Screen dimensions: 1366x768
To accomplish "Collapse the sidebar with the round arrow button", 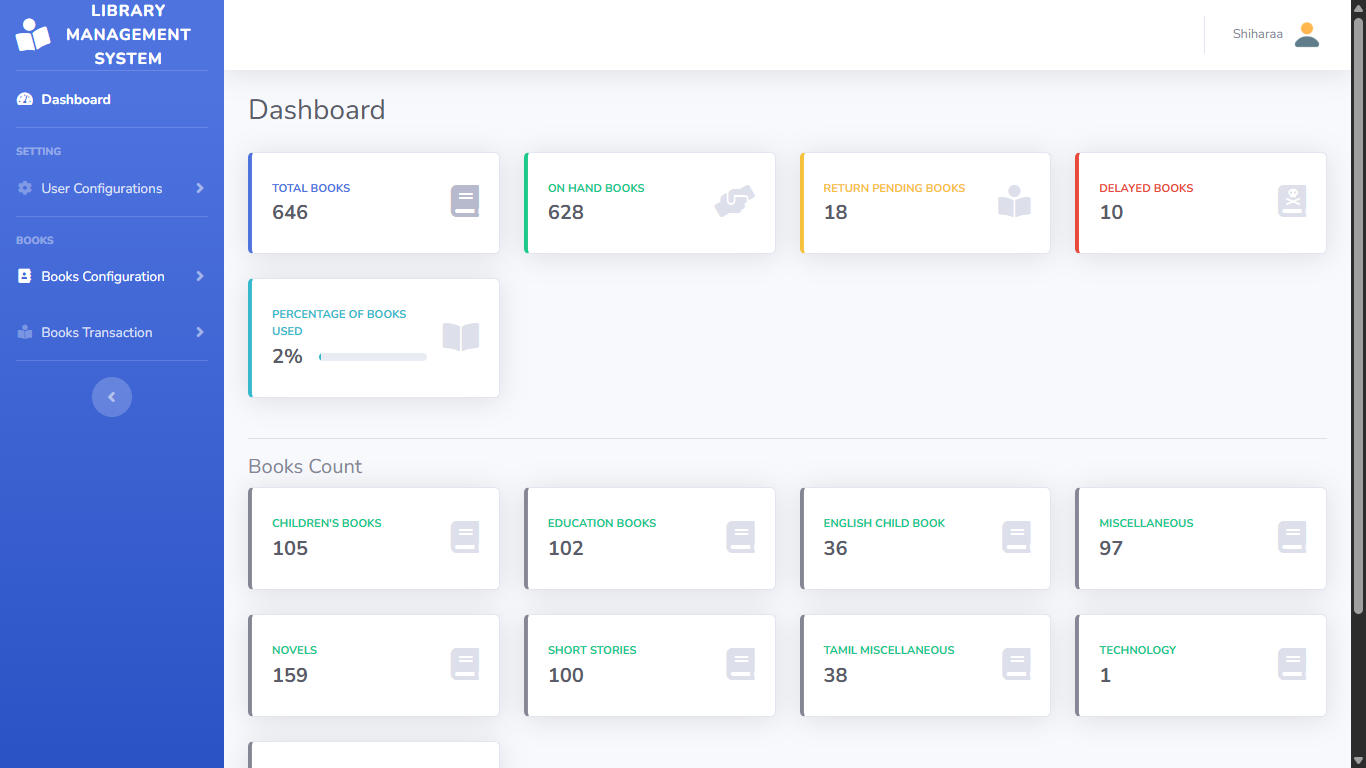I will point(112,397).
